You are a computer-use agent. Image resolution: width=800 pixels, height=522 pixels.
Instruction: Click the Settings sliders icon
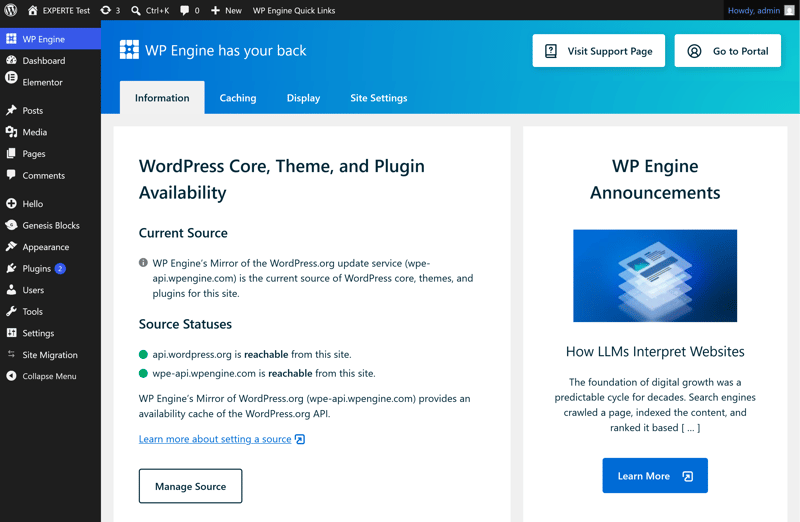click(11, 333)
